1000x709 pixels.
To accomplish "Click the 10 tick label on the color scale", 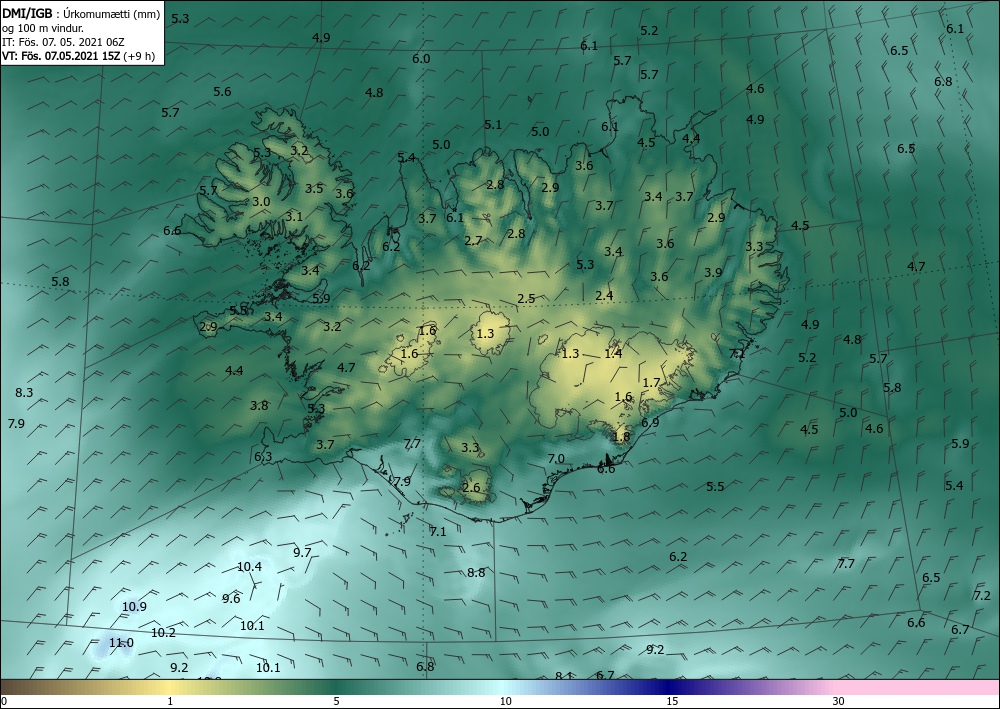I will (505, 702).
